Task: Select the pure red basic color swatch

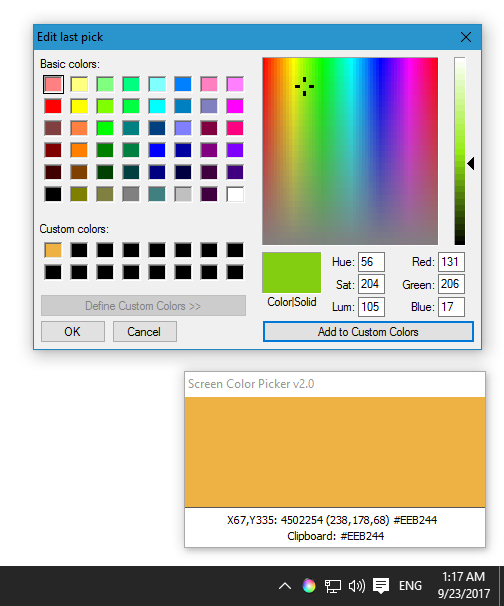Action: point(53,106)
